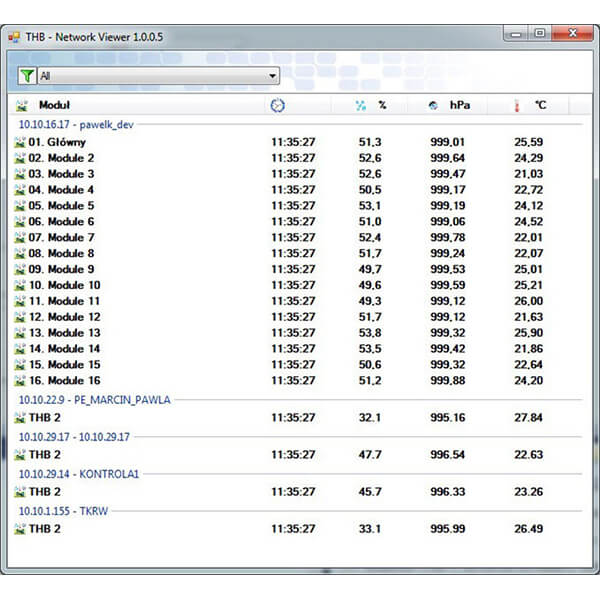Click temperature value 26,00 for Module 11
The width and height of the screenshot is (600, 600).
tap(527, 301)
